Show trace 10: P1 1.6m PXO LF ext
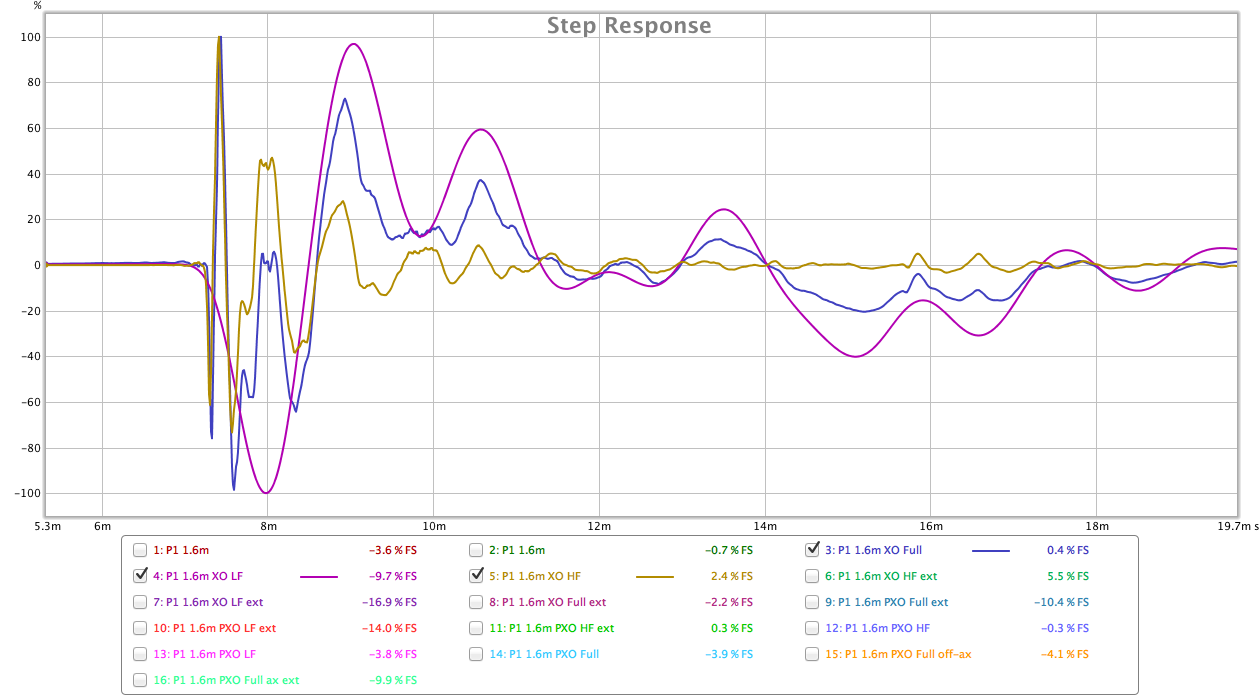The width and height of the screenshot is (1260, 696). tap(140, 628)
